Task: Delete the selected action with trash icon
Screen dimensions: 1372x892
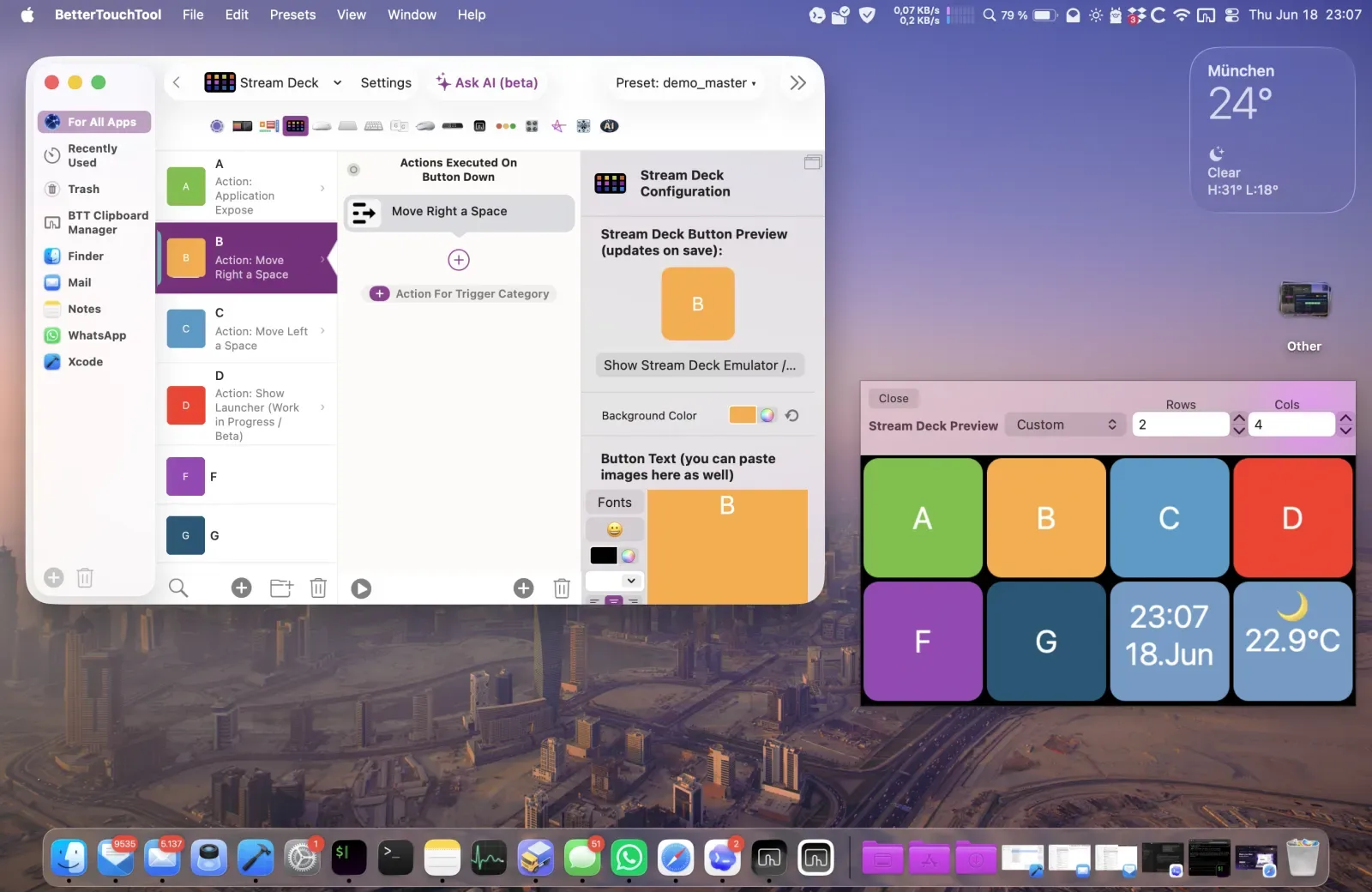Action: tap(562, 588)
